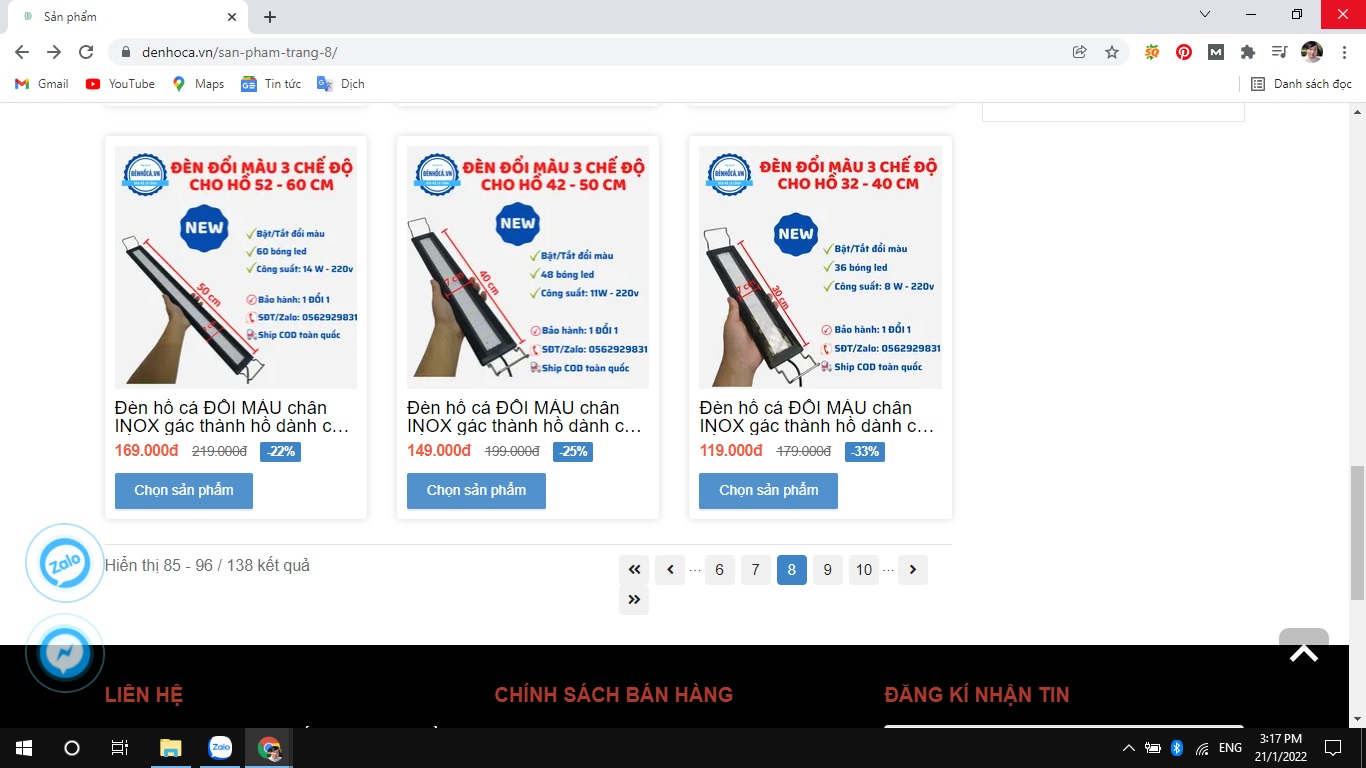Expand the tab search chevron
The image size is (1366, 768).
(x=1205, y=15)
